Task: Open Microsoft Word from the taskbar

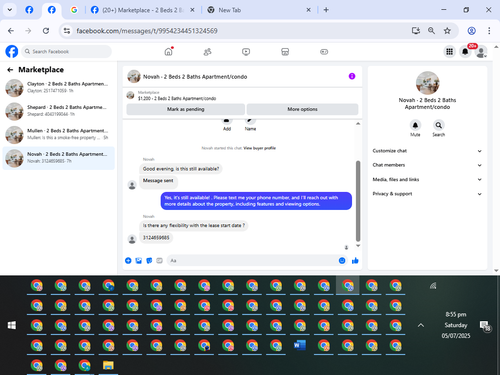Action: pos(300,346)
